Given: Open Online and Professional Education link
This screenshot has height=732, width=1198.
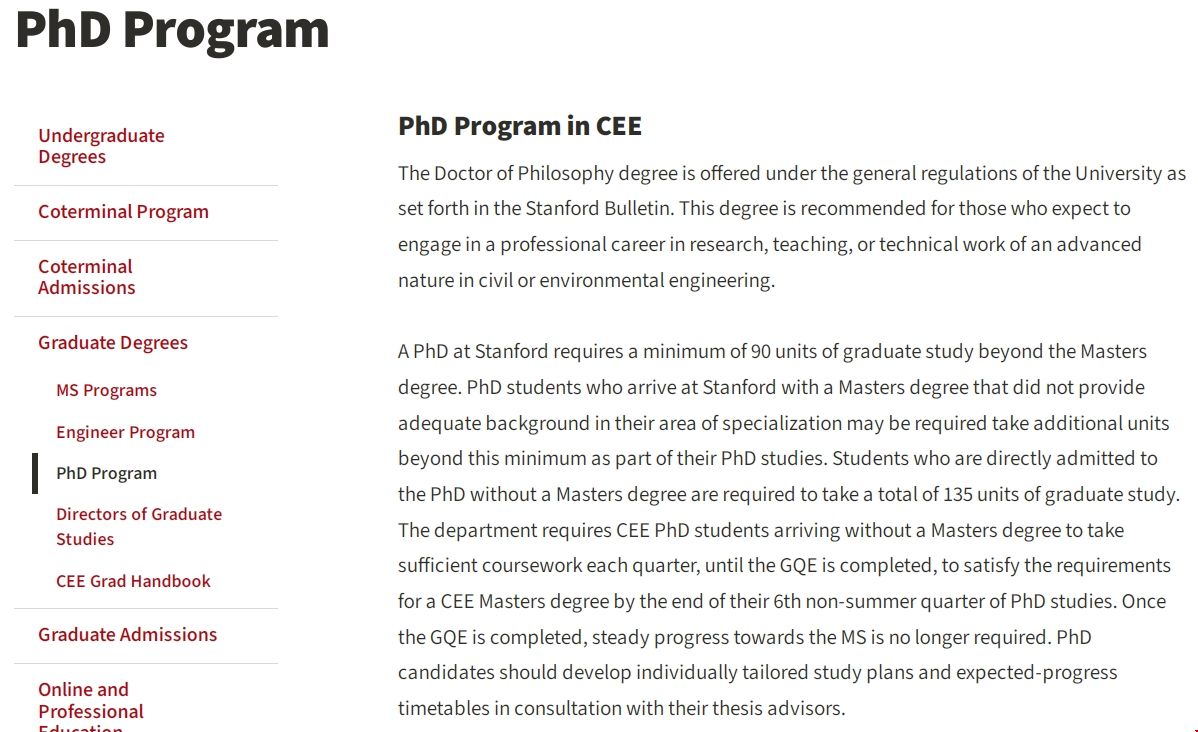Looking at the screenshot, I should 90,701.
